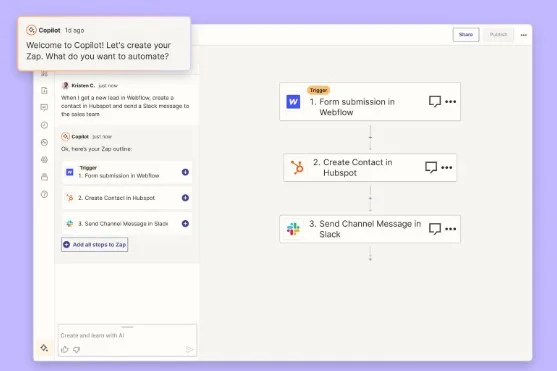Image resolution: width=557 pixels, height=371 pixels.
Task: Add the Form submission in Webflow step via plus
Action: (185, 172)
